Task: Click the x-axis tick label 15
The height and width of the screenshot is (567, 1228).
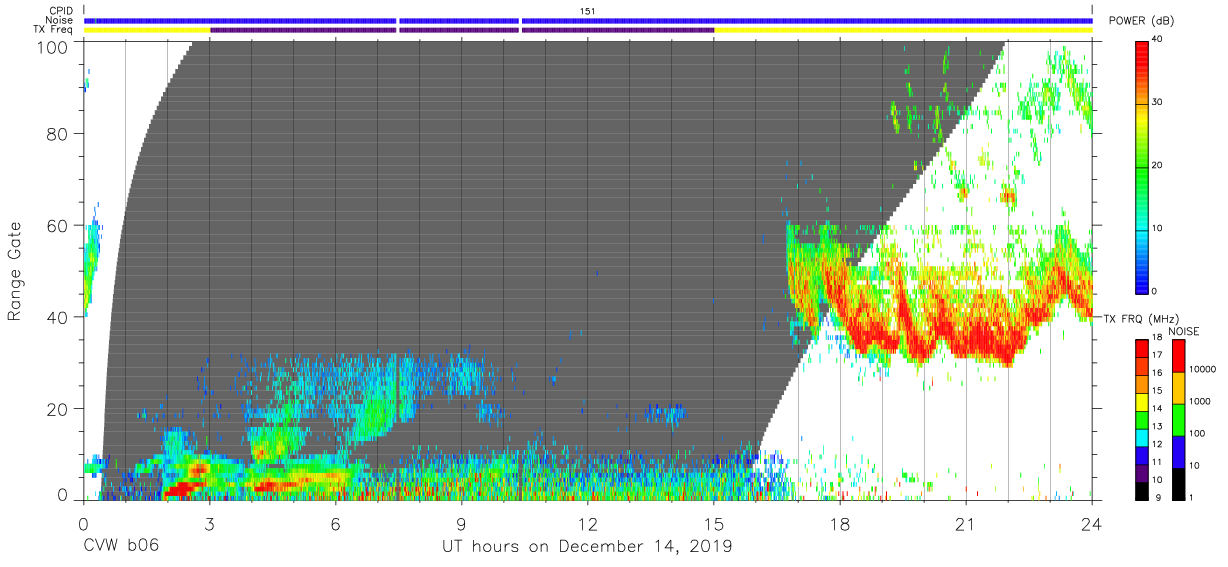Action: 714,523
